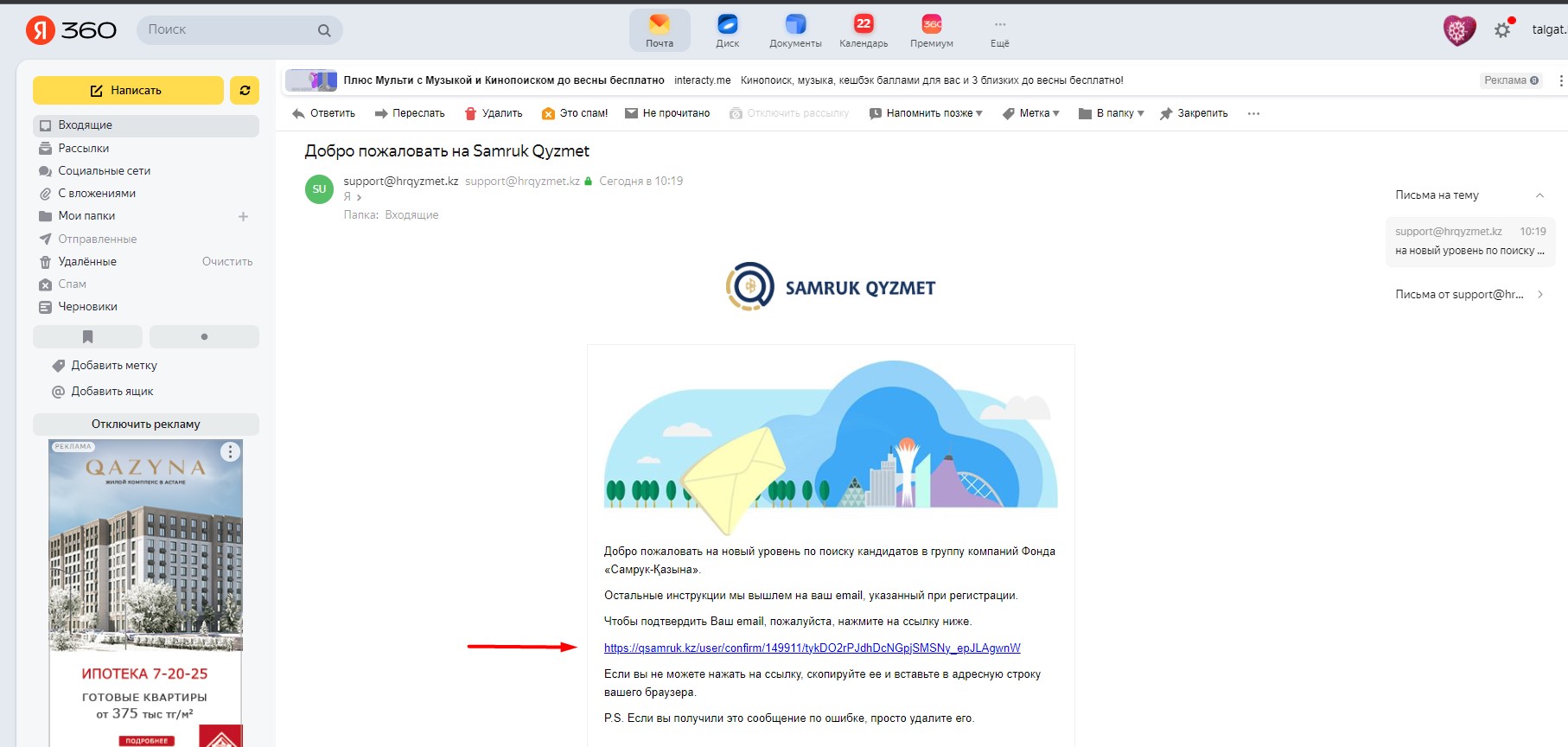Show more services via Ещё

[1000, 30]
